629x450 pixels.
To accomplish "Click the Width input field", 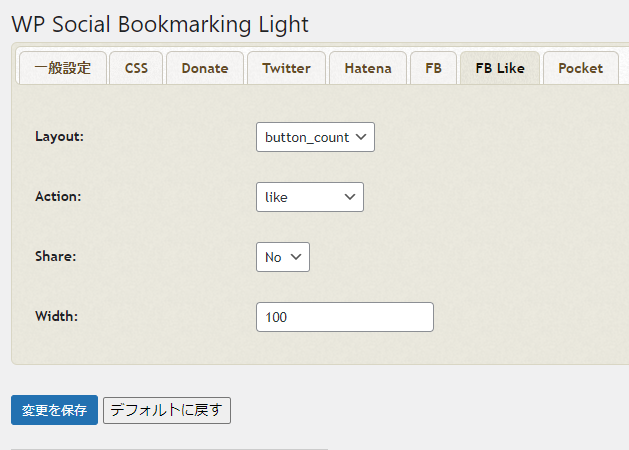I will pyautogui.click(x=344, y=317).
